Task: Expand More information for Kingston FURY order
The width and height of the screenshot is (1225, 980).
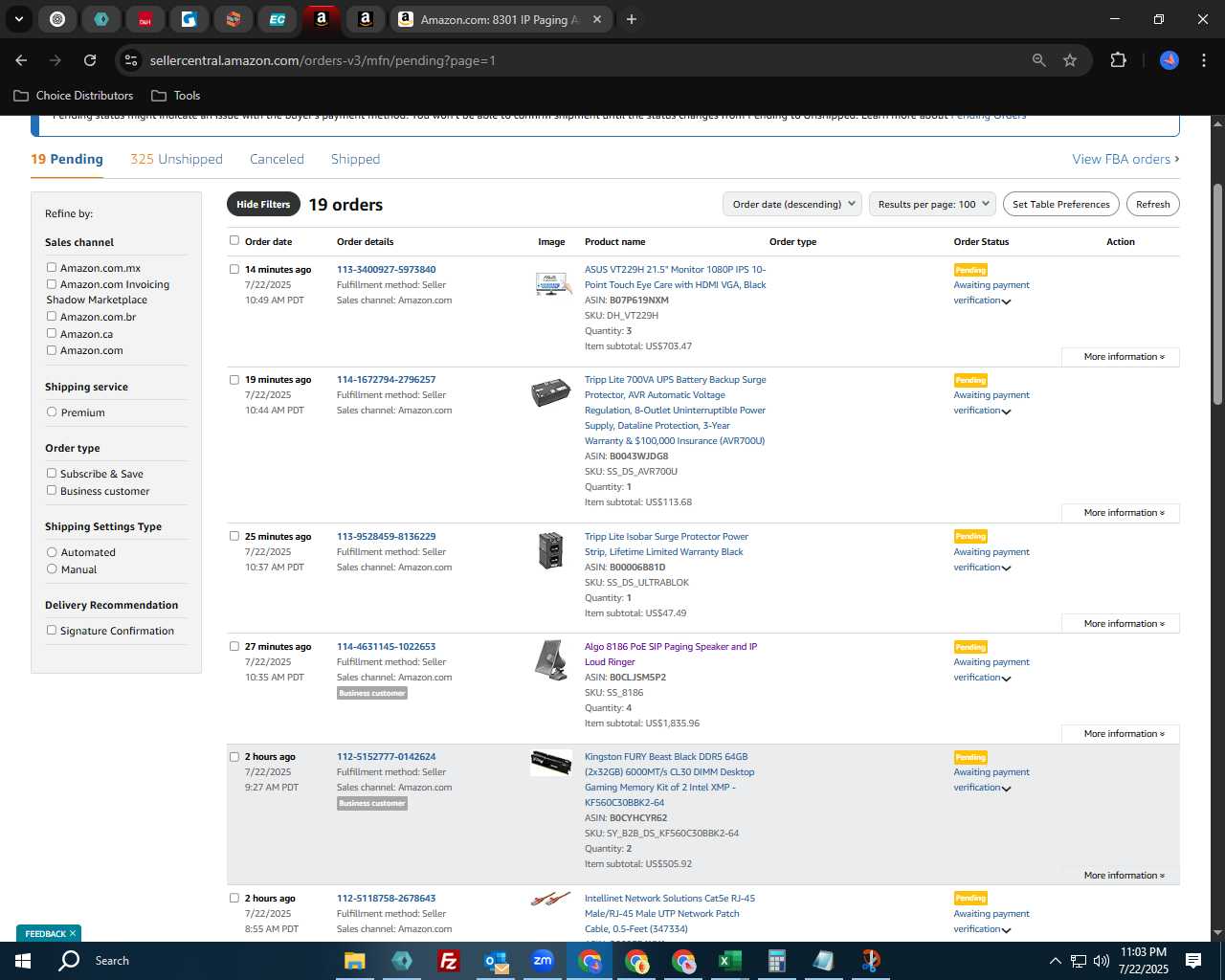Action: click(x=1121, y=876)
